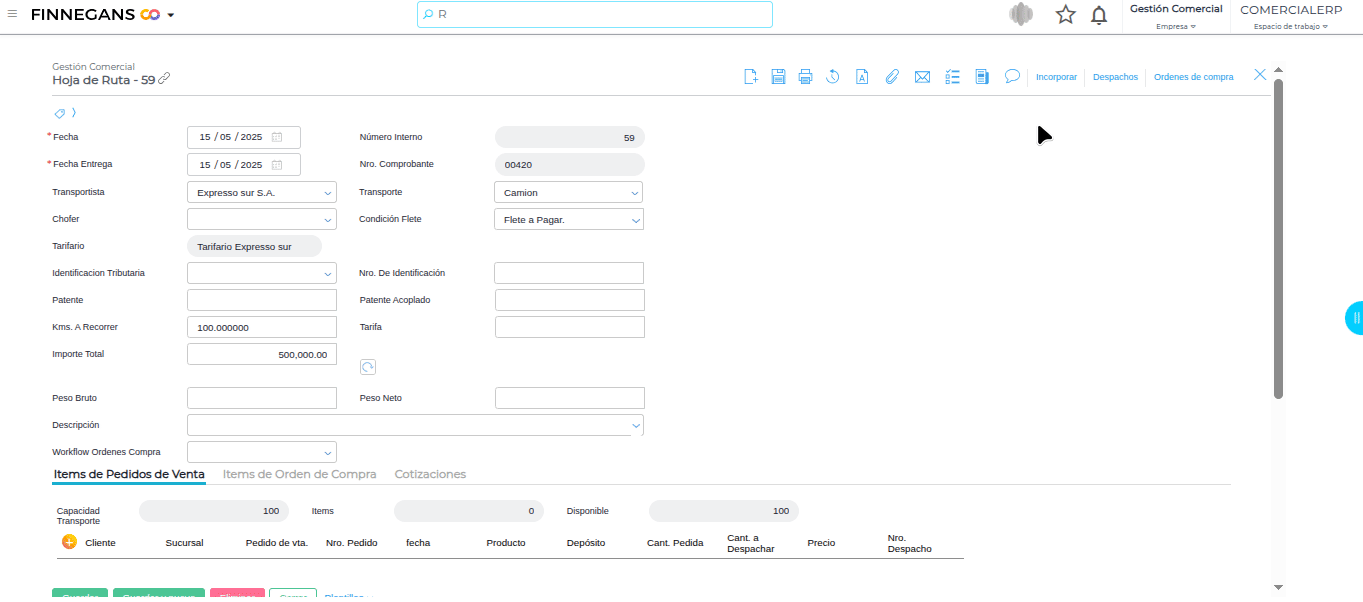Switch to the Cotizaciones tab
Image resolution: width=1363 pixels, height=602 pixels.
click(430, 474)
